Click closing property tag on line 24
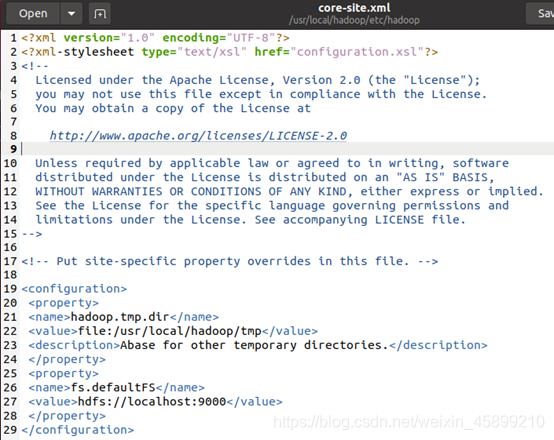Image resolution: width=554 pixels, height=440 pixels. pos(67,359)
